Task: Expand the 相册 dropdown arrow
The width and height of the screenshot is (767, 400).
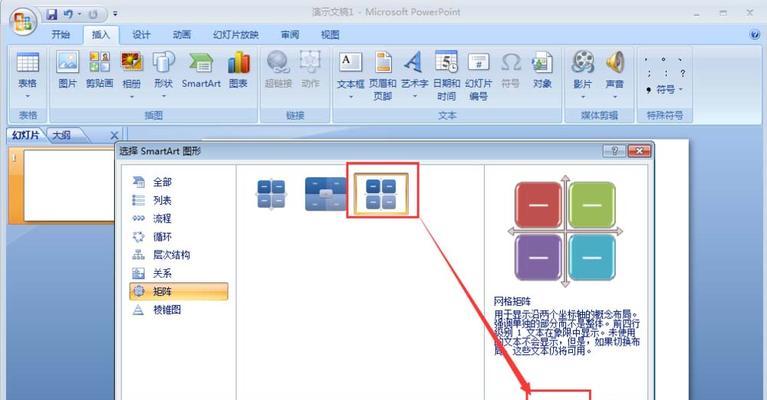Action: pyautogui.click(x=132, y=97)
